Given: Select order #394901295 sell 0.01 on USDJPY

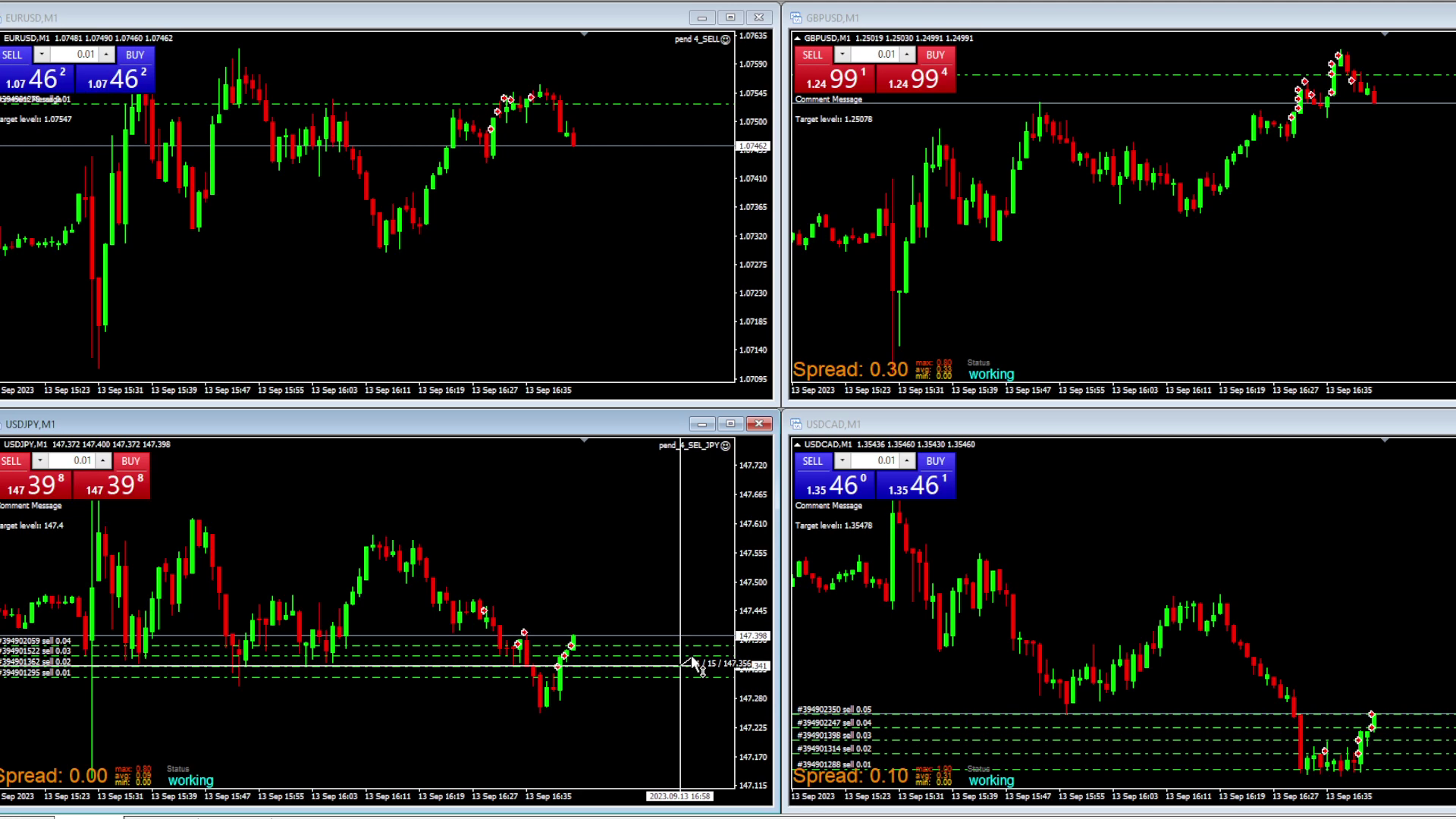Looking at the screenshot, I should (x=36, y=673).
